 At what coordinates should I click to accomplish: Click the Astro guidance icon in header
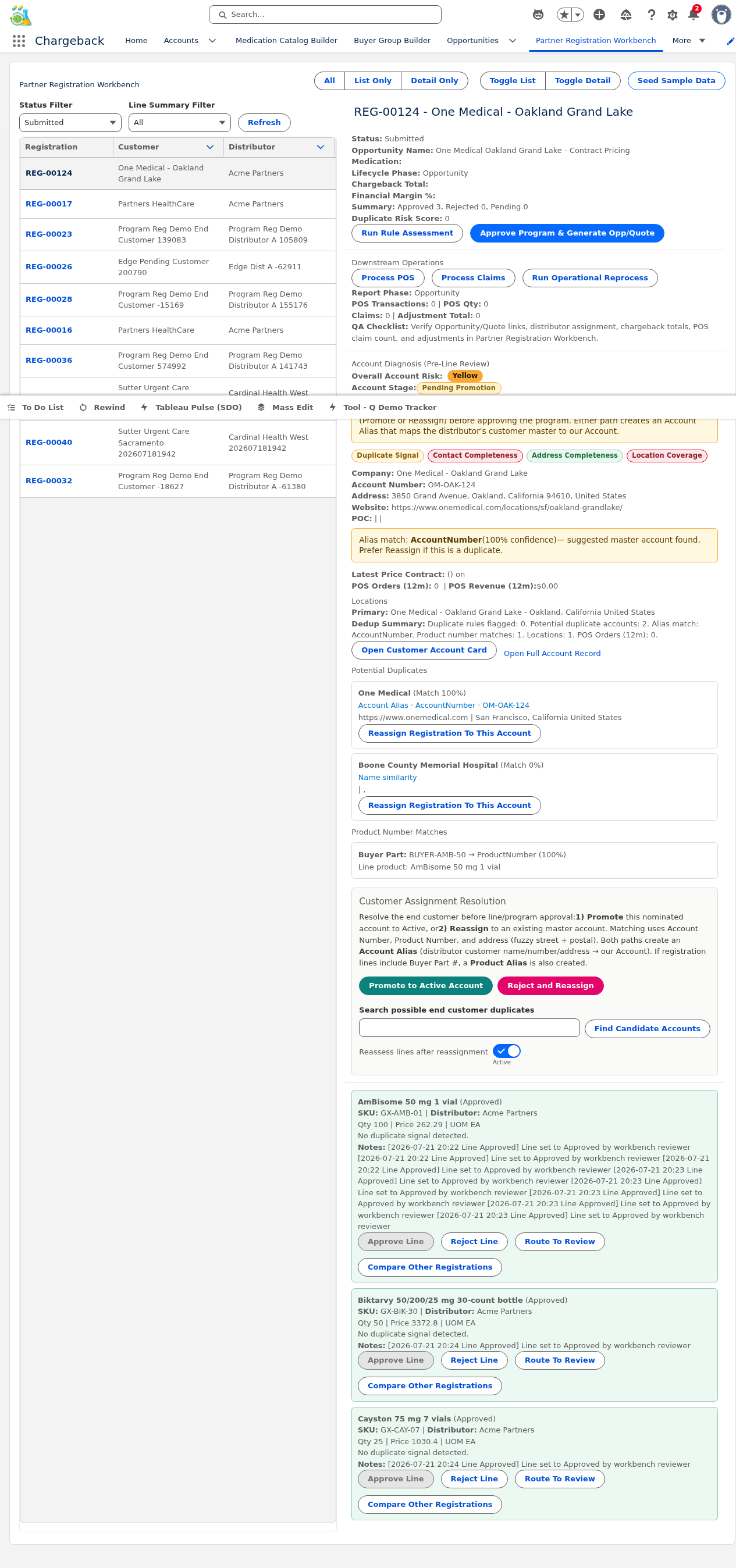coord(538,15)
